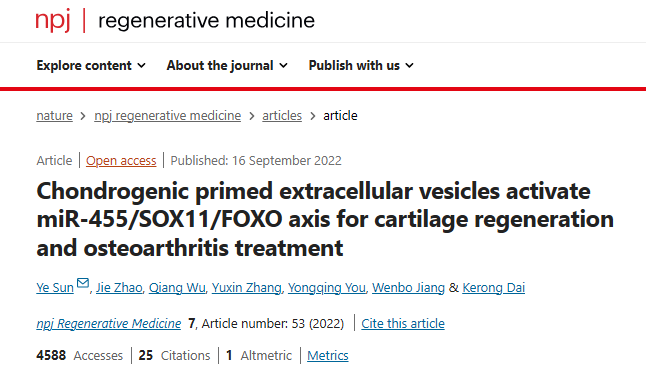Navigate to the articles breadcrumb
This screenshot has width=646, height=383.
point(282,116)
